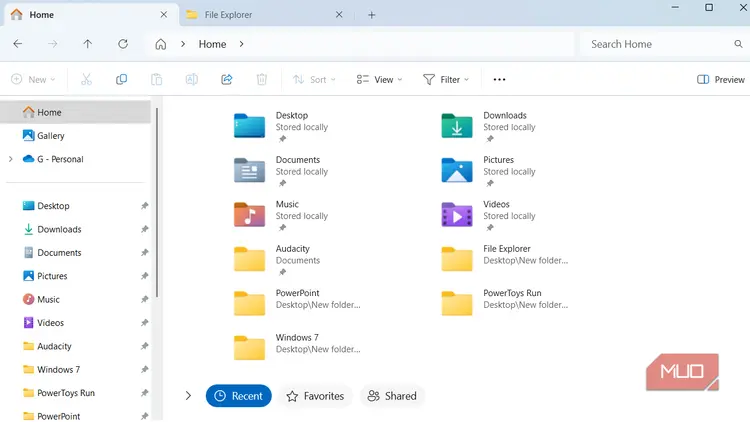The image size is (750, 422).
Task: Open the New dropdown menu
Action: click(x=33, y=79)
